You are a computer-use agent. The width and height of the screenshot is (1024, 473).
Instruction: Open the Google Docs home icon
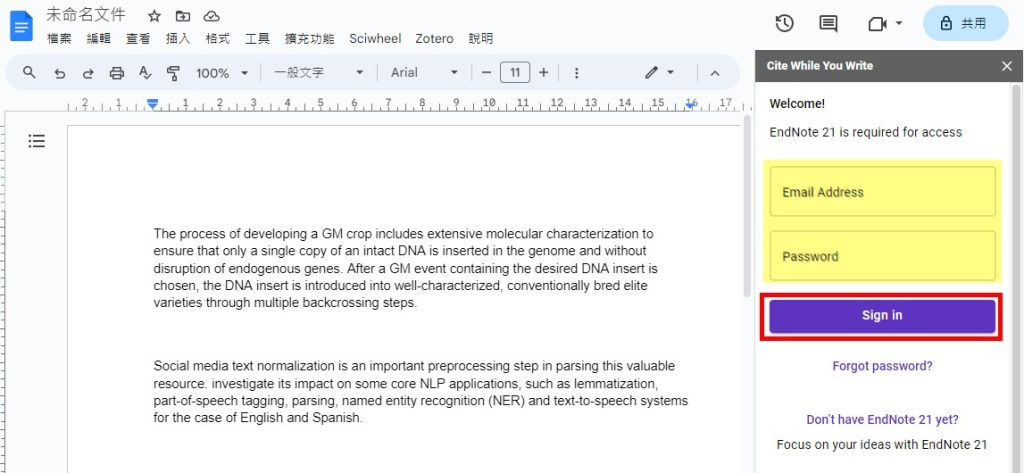(22, 26)
